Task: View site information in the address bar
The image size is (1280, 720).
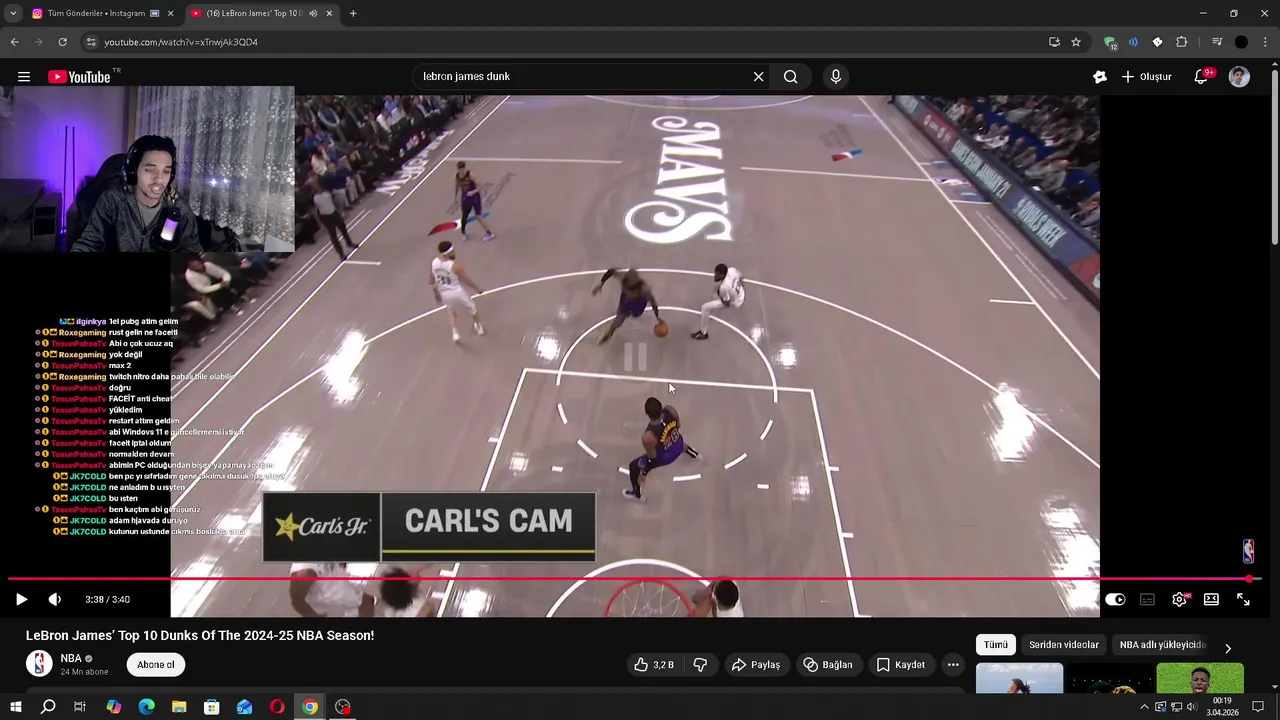Action: tap(91, 42)
